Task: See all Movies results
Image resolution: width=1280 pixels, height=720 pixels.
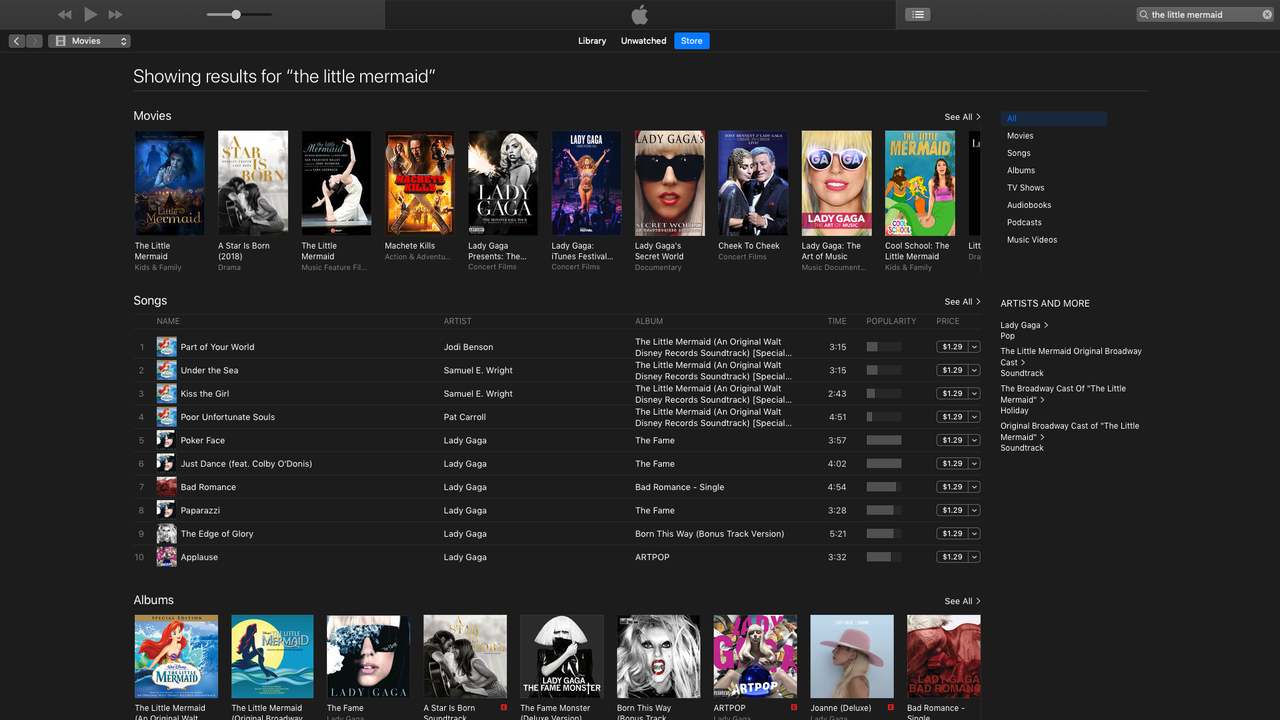Action: 962,117
